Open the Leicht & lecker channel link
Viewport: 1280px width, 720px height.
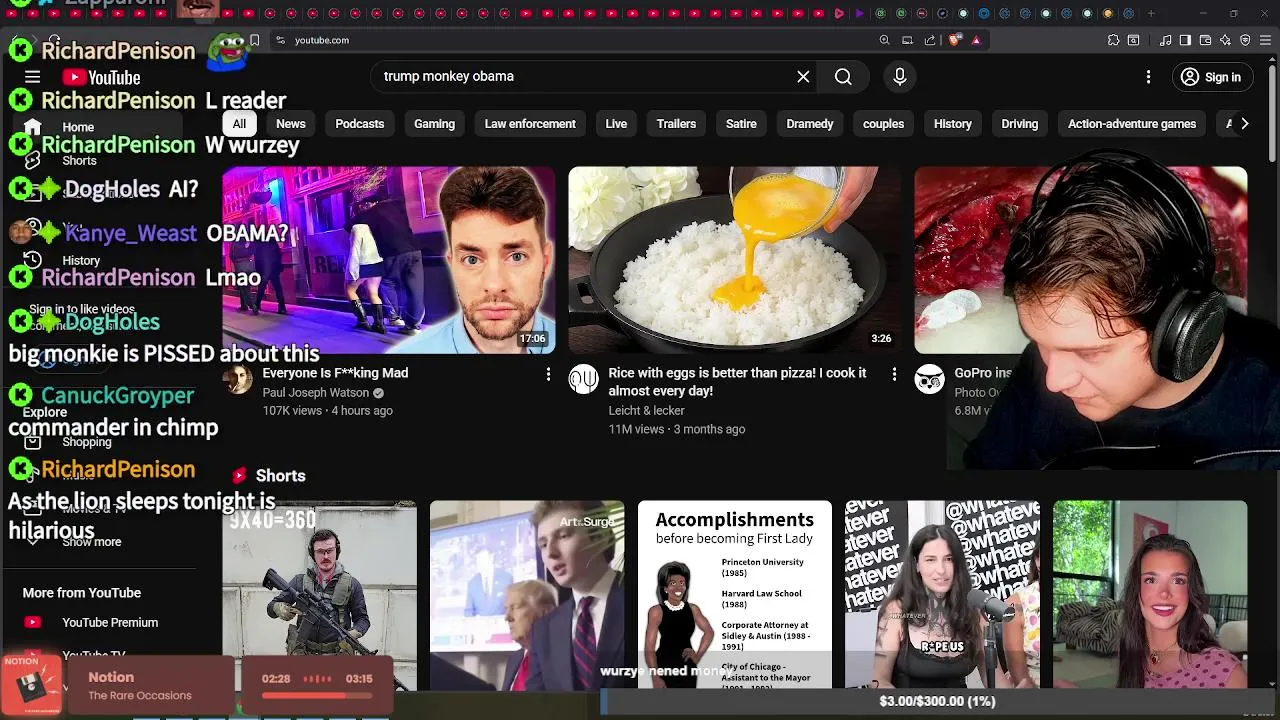(646, 411)
